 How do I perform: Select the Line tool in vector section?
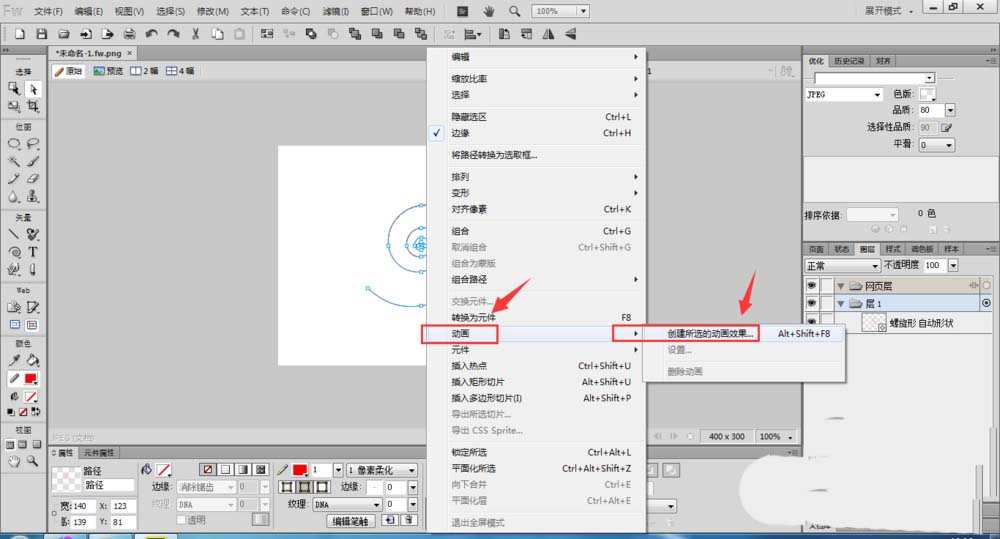click(x=14, y=234)
